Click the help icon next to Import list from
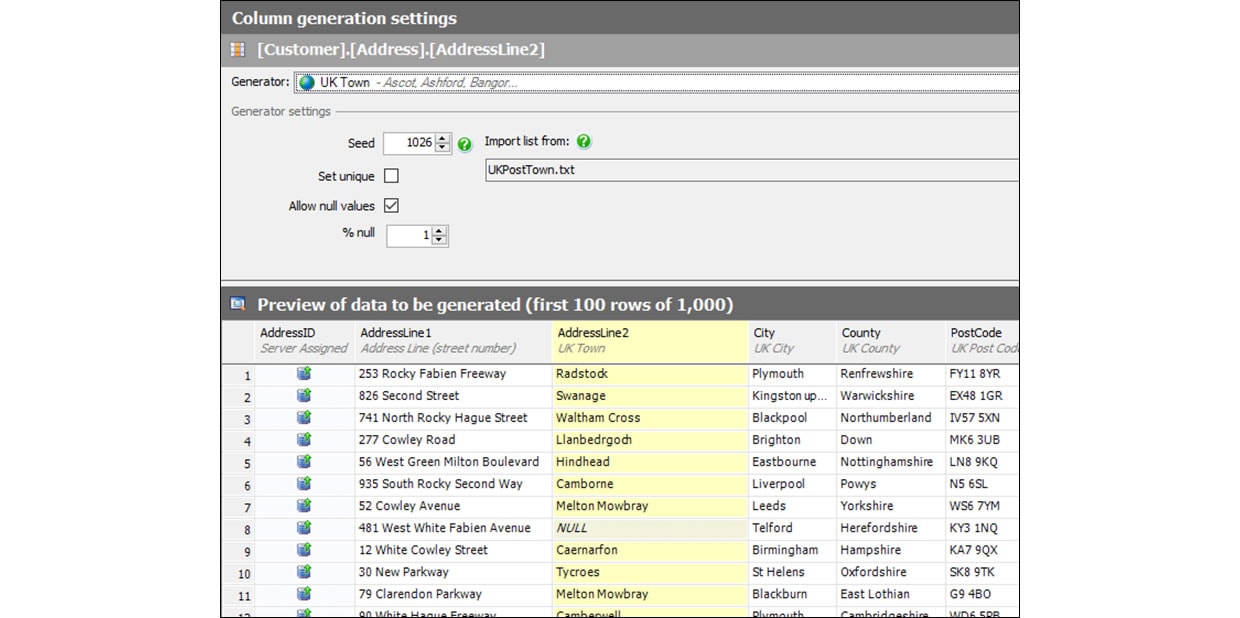Viewport: 1240px width, 618px height. tap(584, 142)
